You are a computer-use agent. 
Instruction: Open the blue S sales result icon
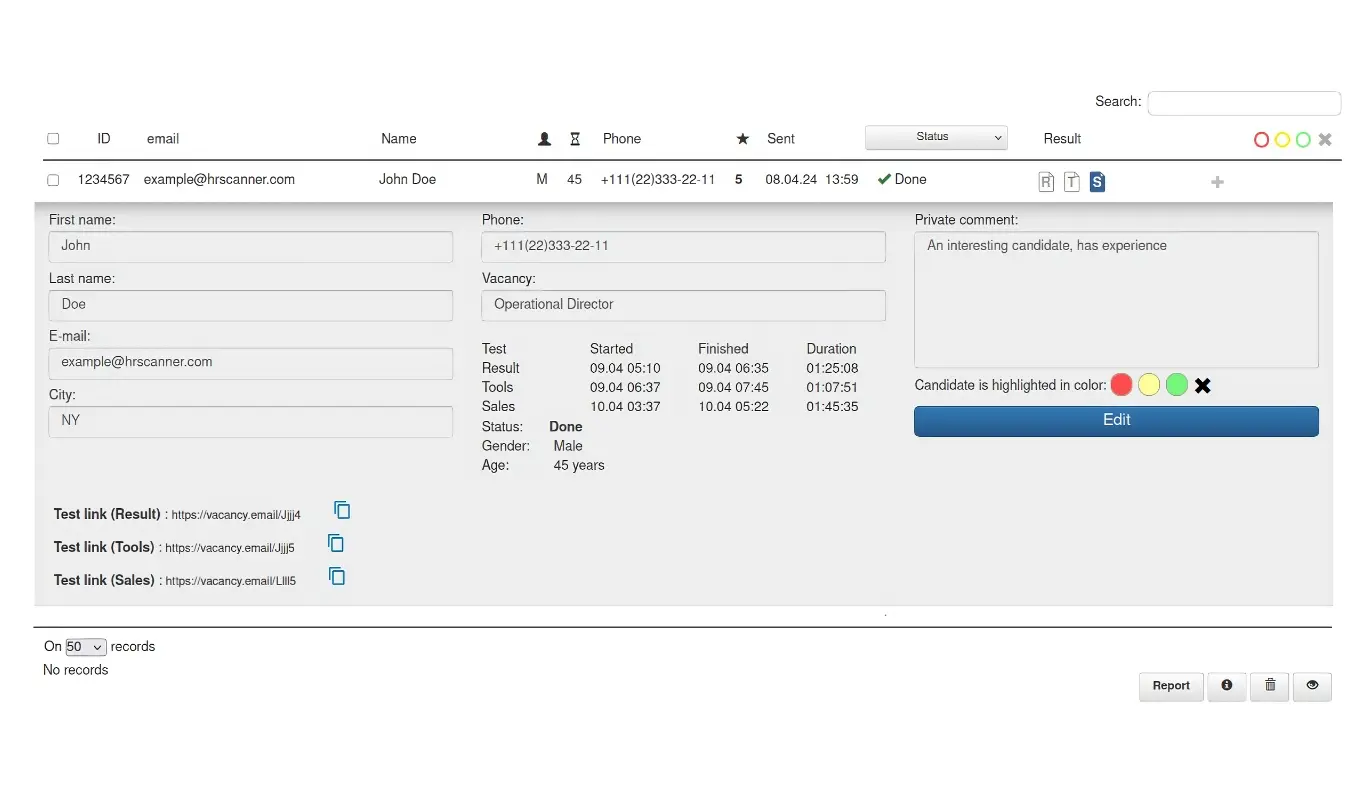pyautogui.click(x=1097, y=181)
